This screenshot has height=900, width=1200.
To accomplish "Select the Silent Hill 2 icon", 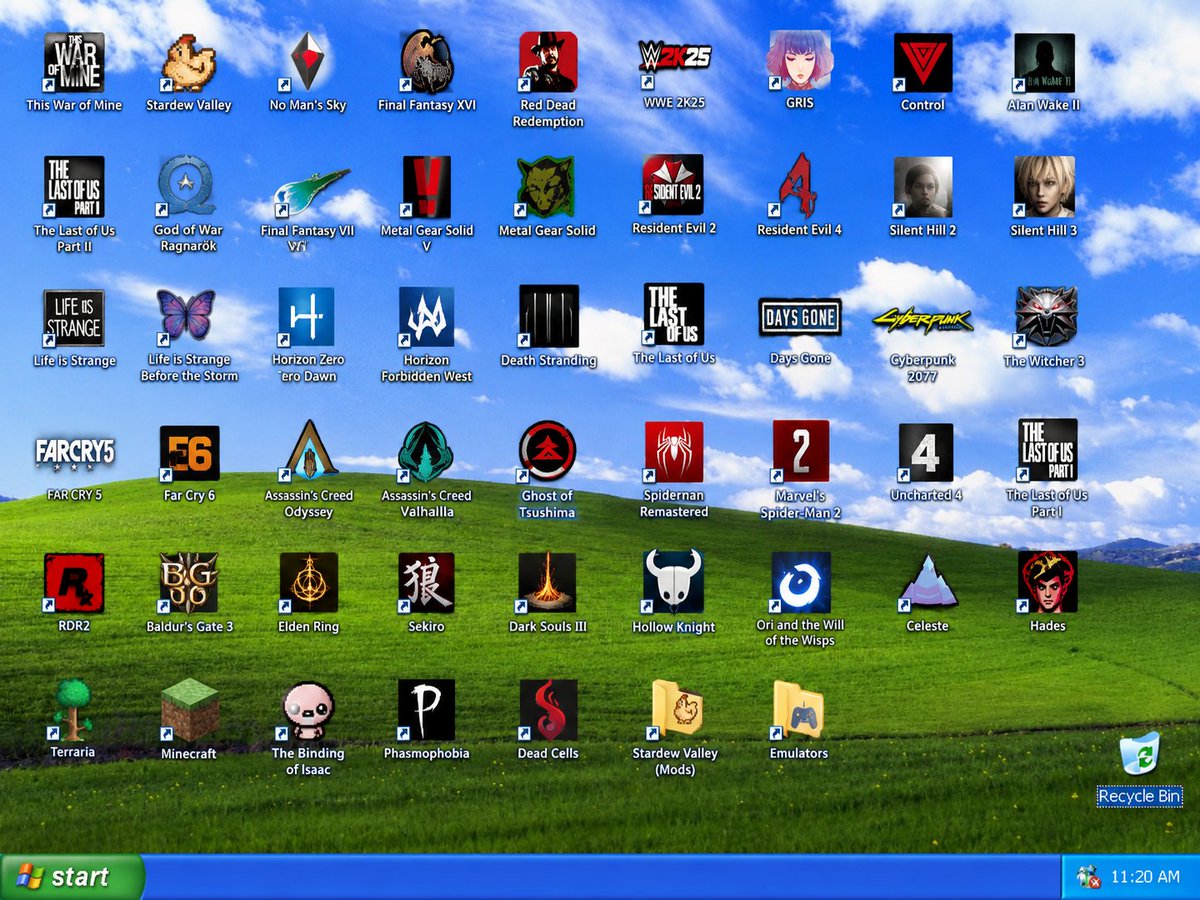I will click(x=922, y=186).
